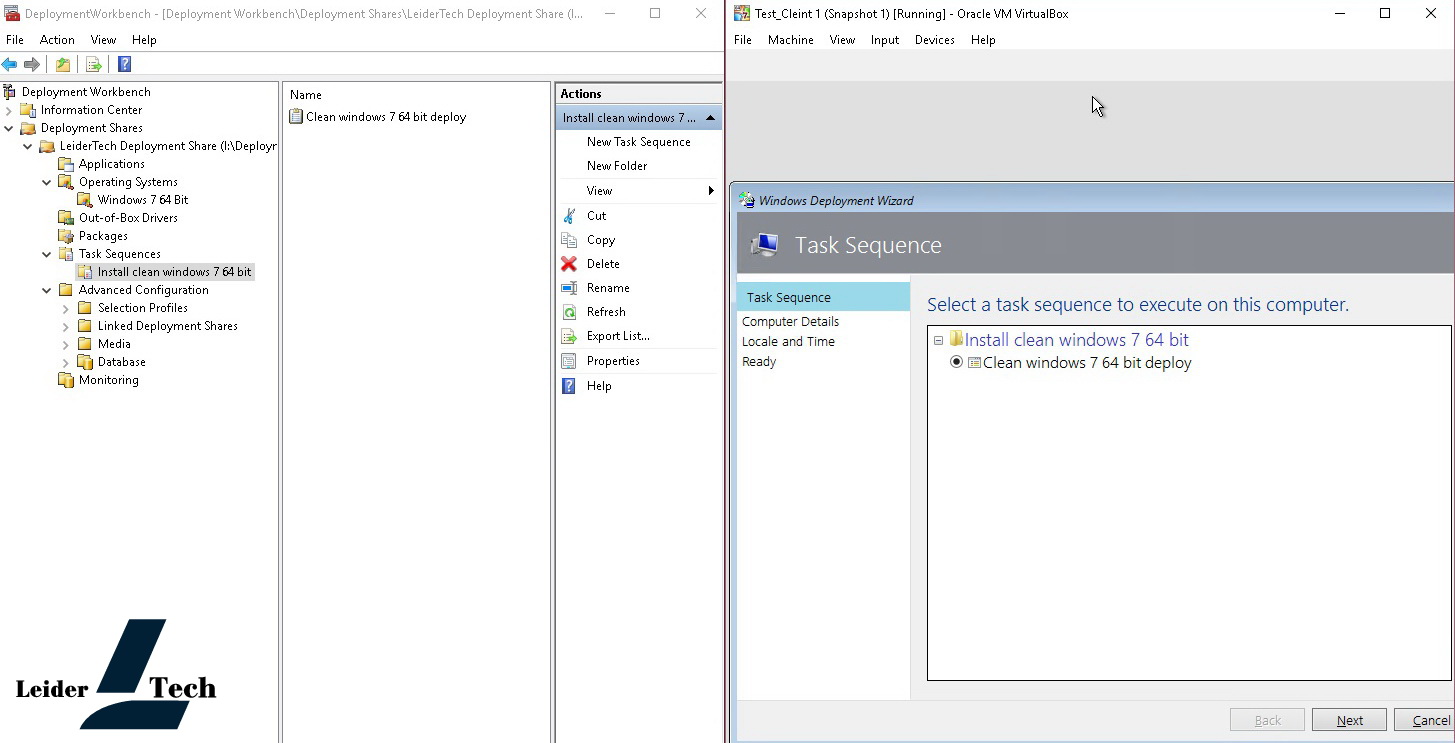Expand the Information Center node
This screenshot has height=743, width=1455.
click(x=9, y=110)
